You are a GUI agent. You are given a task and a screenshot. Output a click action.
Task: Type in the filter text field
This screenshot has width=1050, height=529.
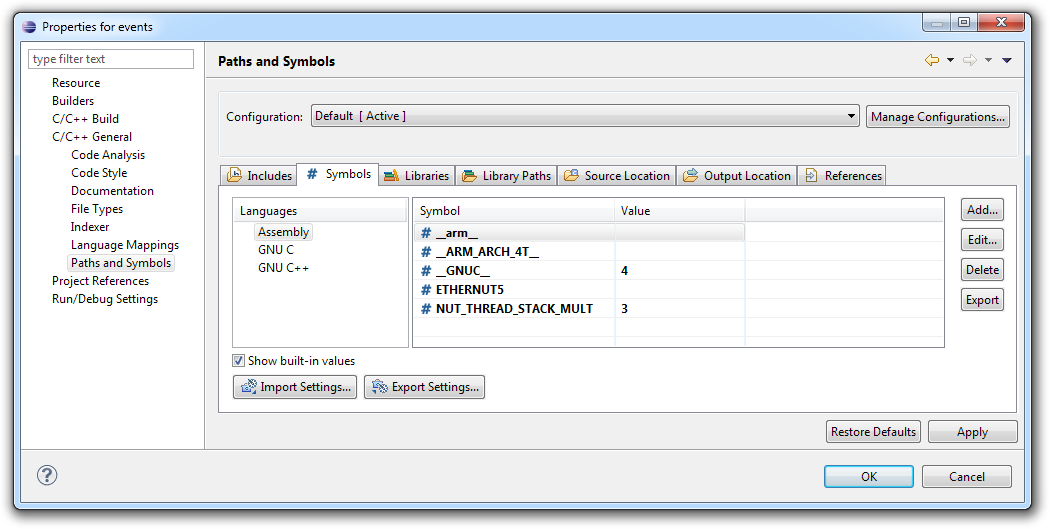tap(111, 59)
